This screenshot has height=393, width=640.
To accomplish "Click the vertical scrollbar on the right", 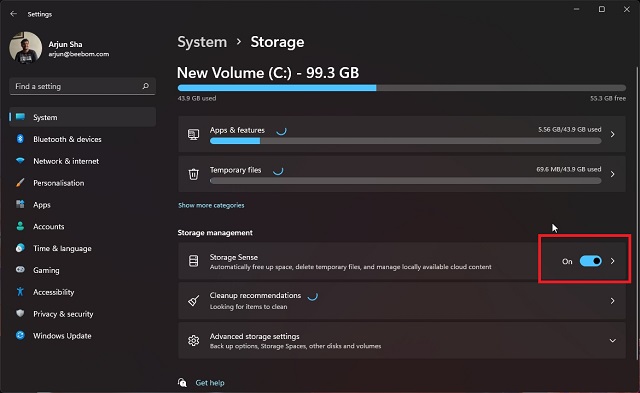I will pyautogui.click(x=637, y=212).
